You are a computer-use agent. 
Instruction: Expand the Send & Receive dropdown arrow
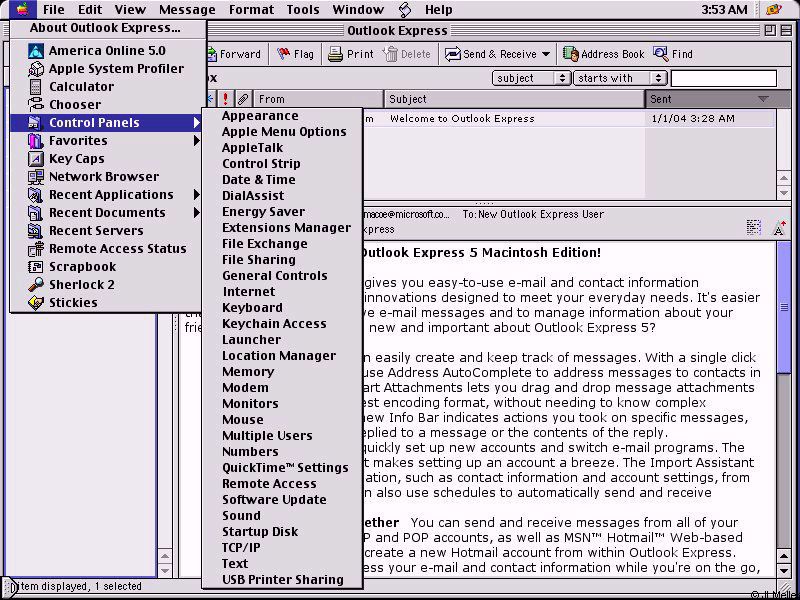(x=546, y=54)
